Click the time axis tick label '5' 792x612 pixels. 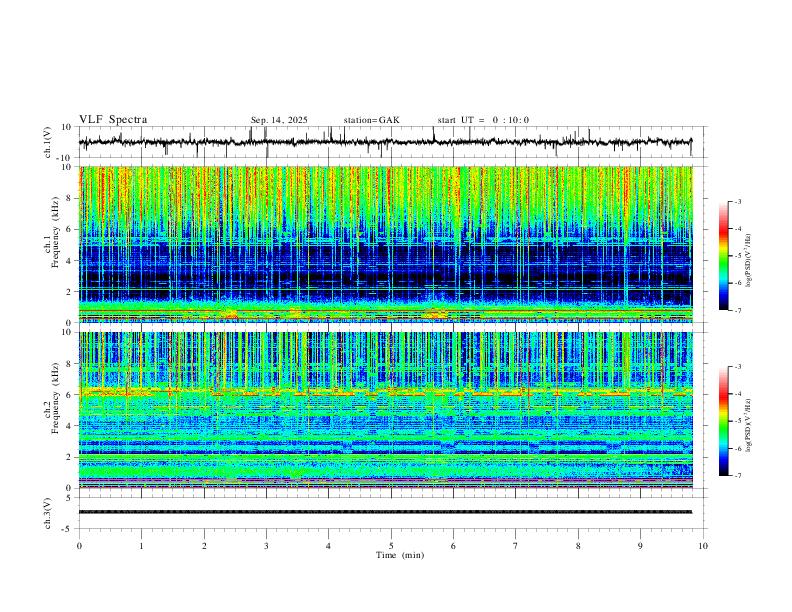point(391,546)
